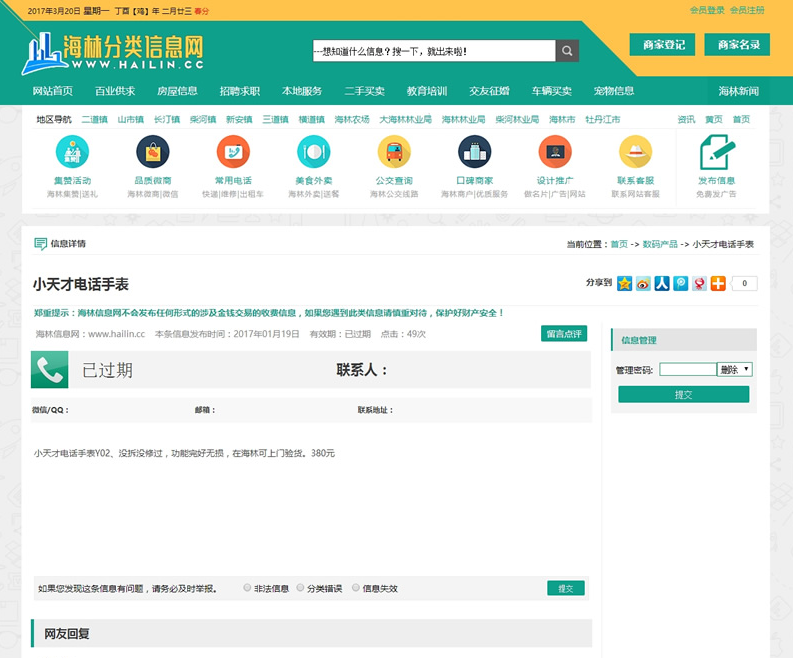
Task: Open the 联系客服 hat icon
Action: coord(635,151)
